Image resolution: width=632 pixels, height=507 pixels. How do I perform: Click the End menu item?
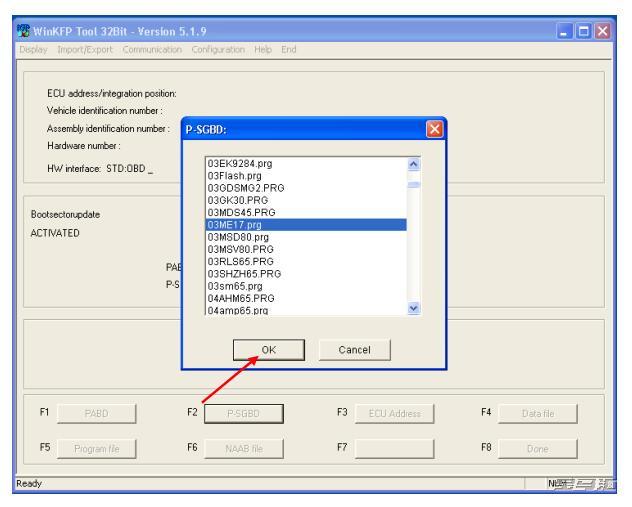[x=289, y=50]
